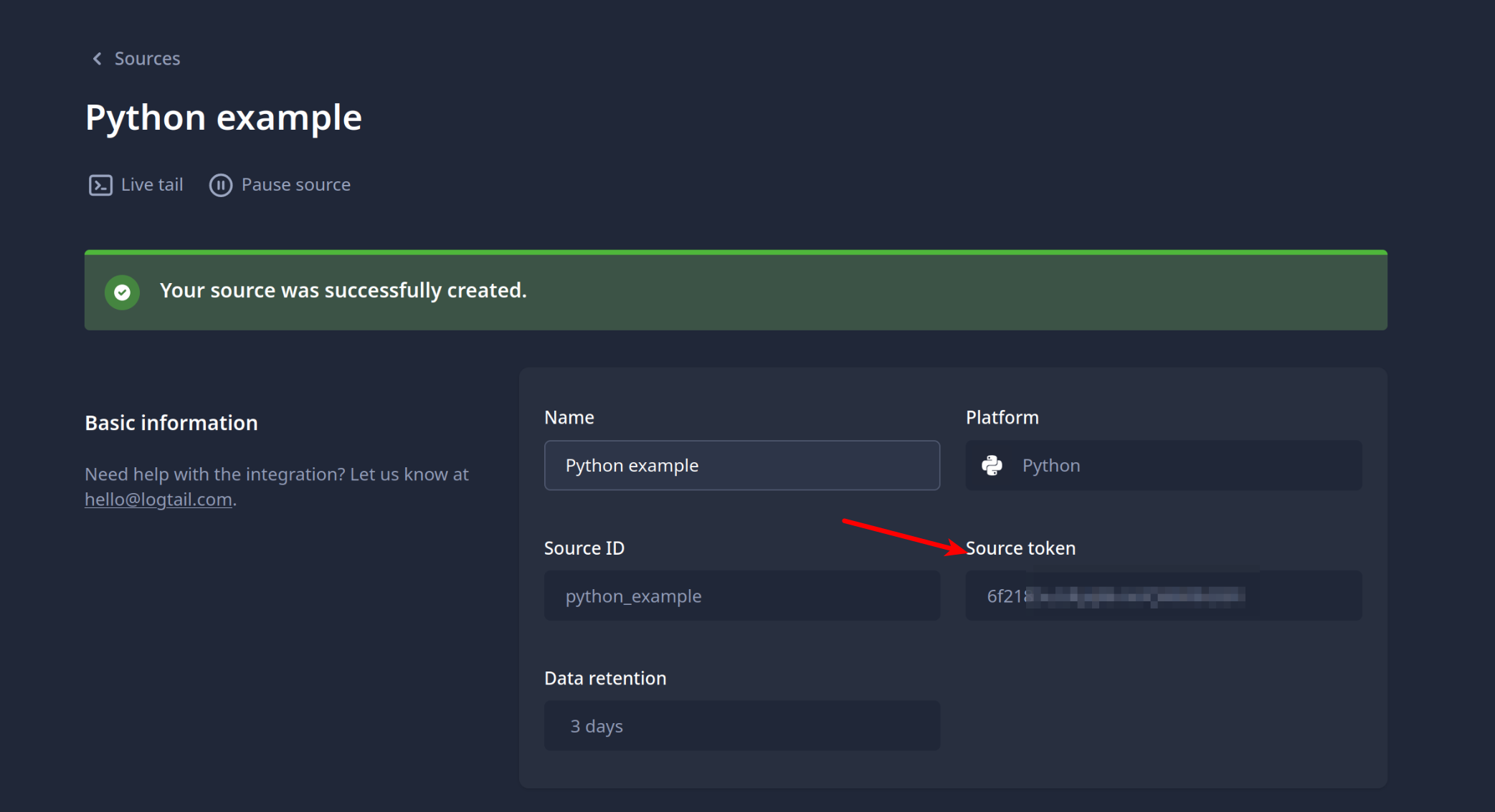Toggle live tailing for this source
This screenshot has width=1495, height=812.
136,184
